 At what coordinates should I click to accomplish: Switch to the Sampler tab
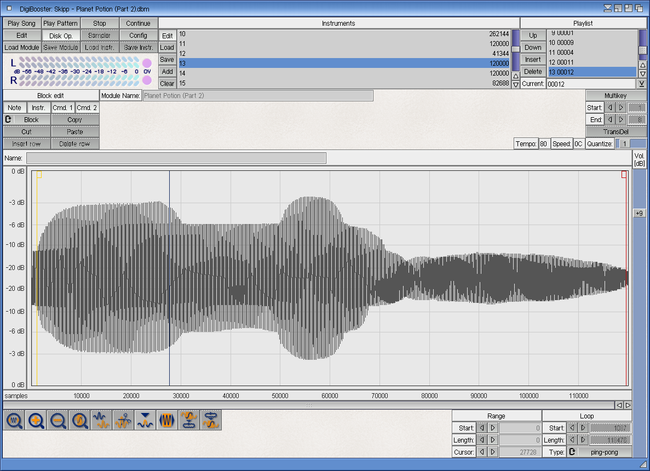coord(99,35)
